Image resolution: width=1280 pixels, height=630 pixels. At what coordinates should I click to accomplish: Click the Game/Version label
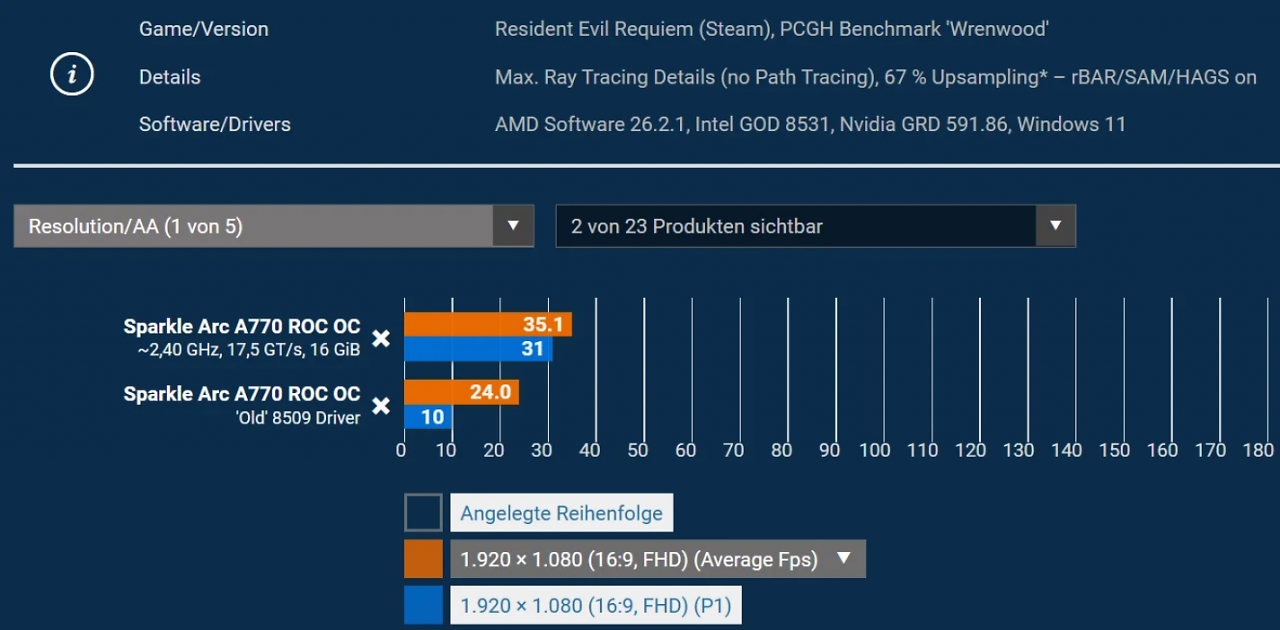(204, 29)
